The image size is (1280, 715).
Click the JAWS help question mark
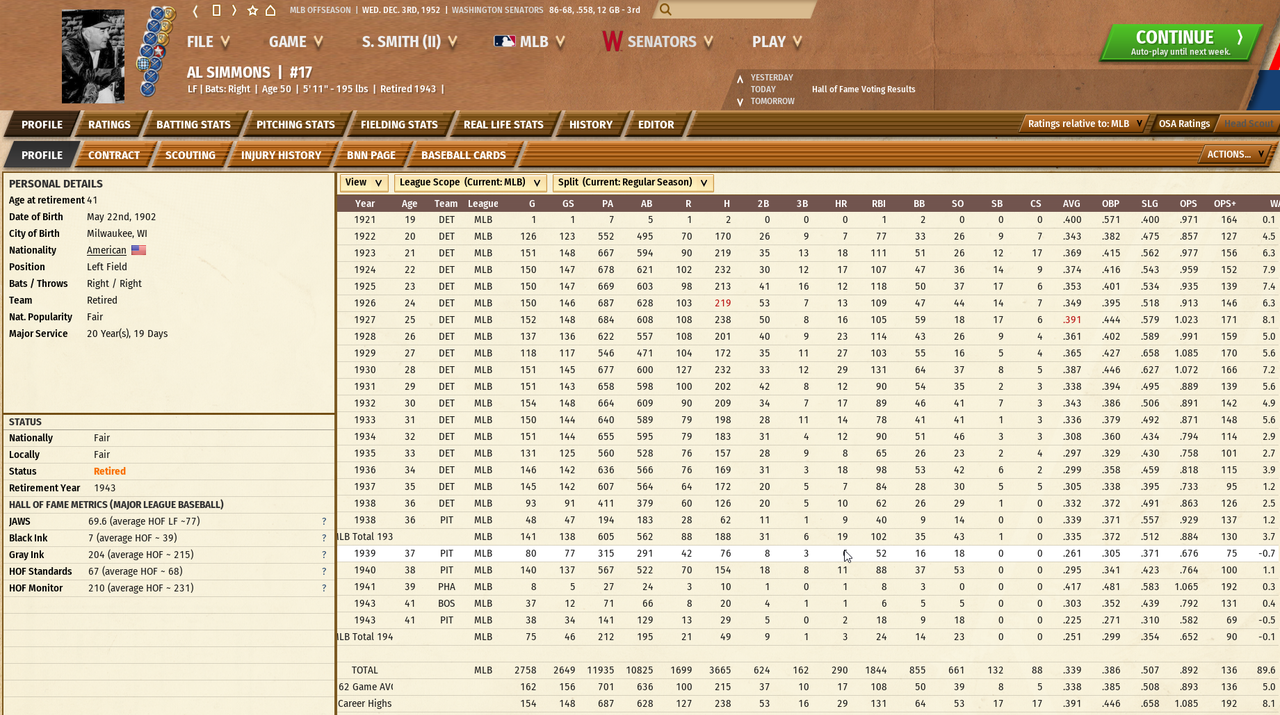(324, 522)
